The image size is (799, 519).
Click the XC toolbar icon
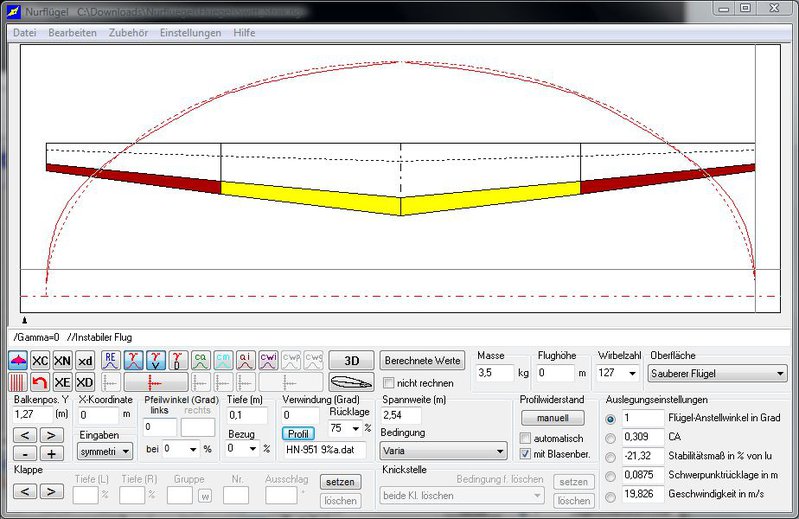click(x=40, y=360)
